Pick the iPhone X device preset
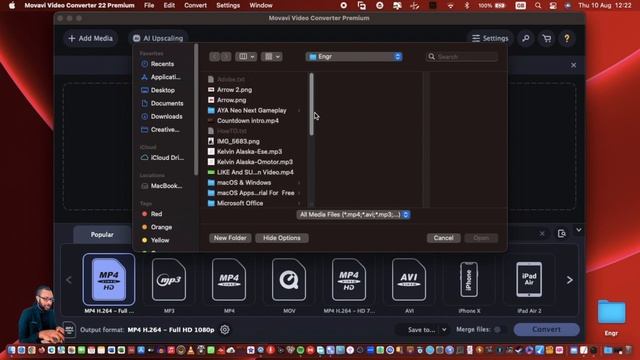This screenshot has width=640, height=360. (x=469, y=280)
